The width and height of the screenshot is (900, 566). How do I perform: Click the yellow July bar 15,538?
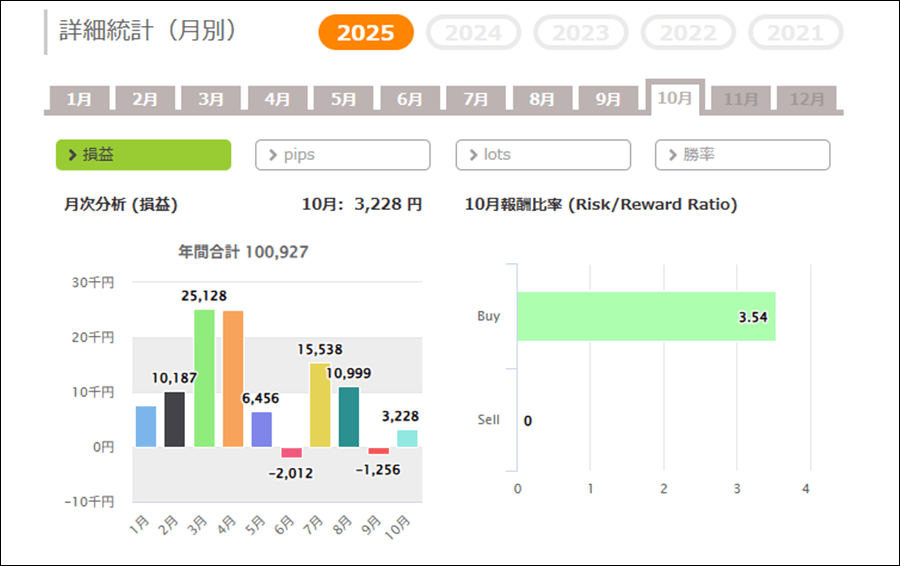point(320,405)
